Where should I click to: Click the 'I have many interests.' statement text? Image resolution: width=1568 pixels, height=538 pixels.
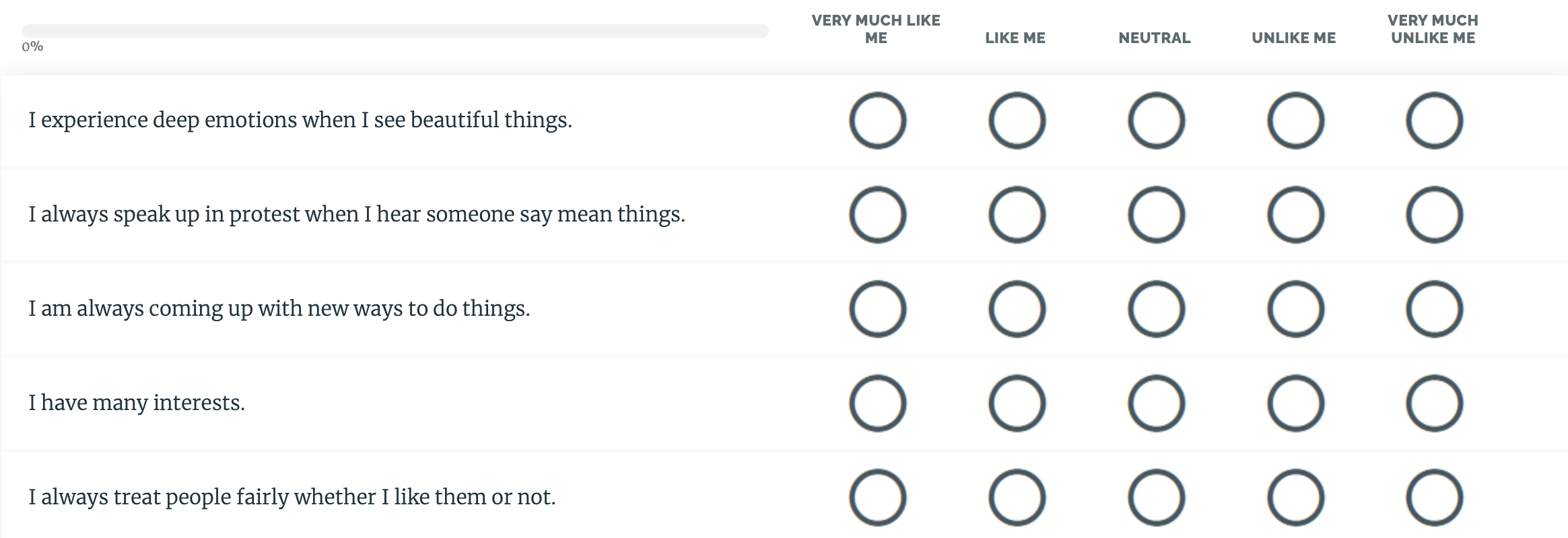coord(137,403)
